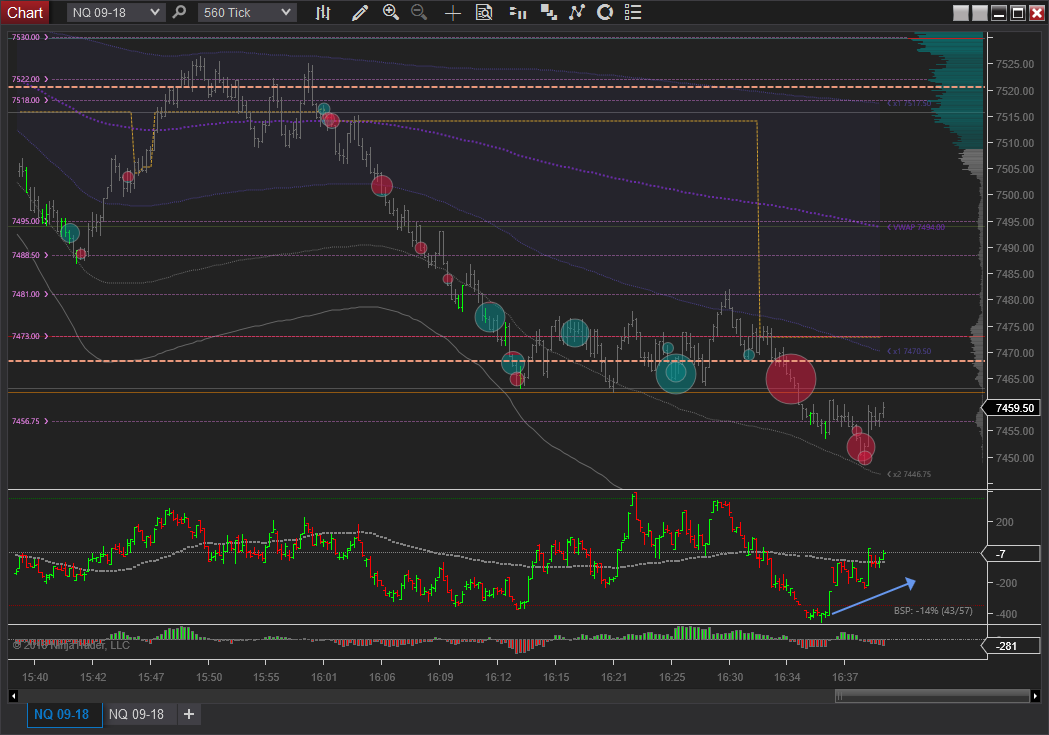
Task: Show the Data Box icon
Action: [x=484, y=12]
